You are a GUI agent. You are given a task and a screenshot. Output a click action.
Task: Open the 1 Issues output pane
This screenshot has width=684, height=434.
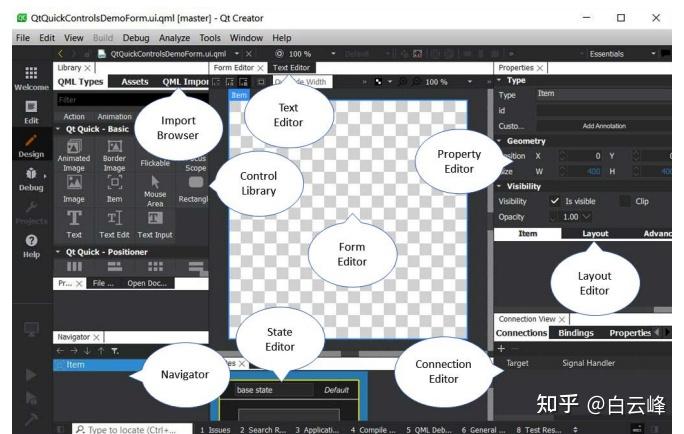tap(215, 430)
